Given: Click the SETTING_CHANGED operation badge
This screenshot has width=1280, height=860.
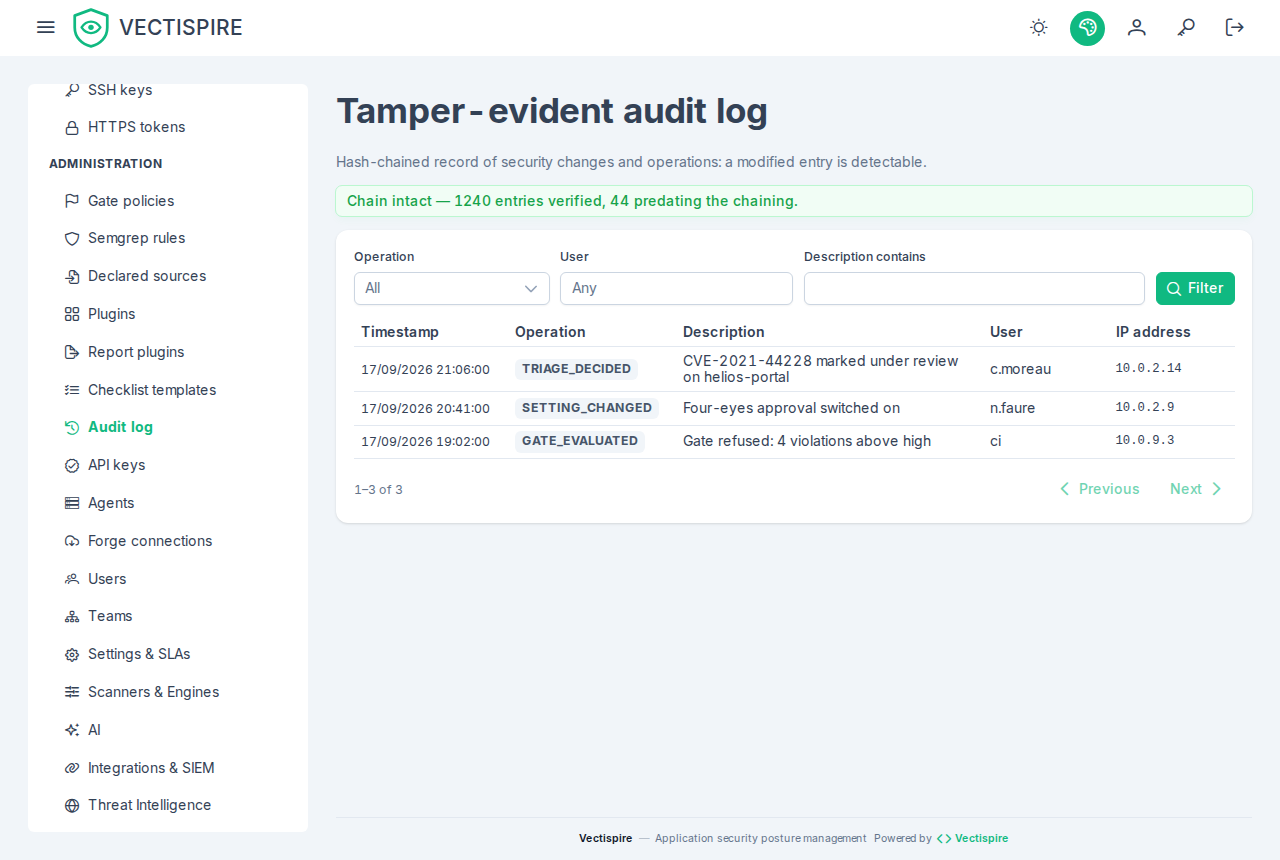Looking at the screenshot, I should click(x=587, y=408).
